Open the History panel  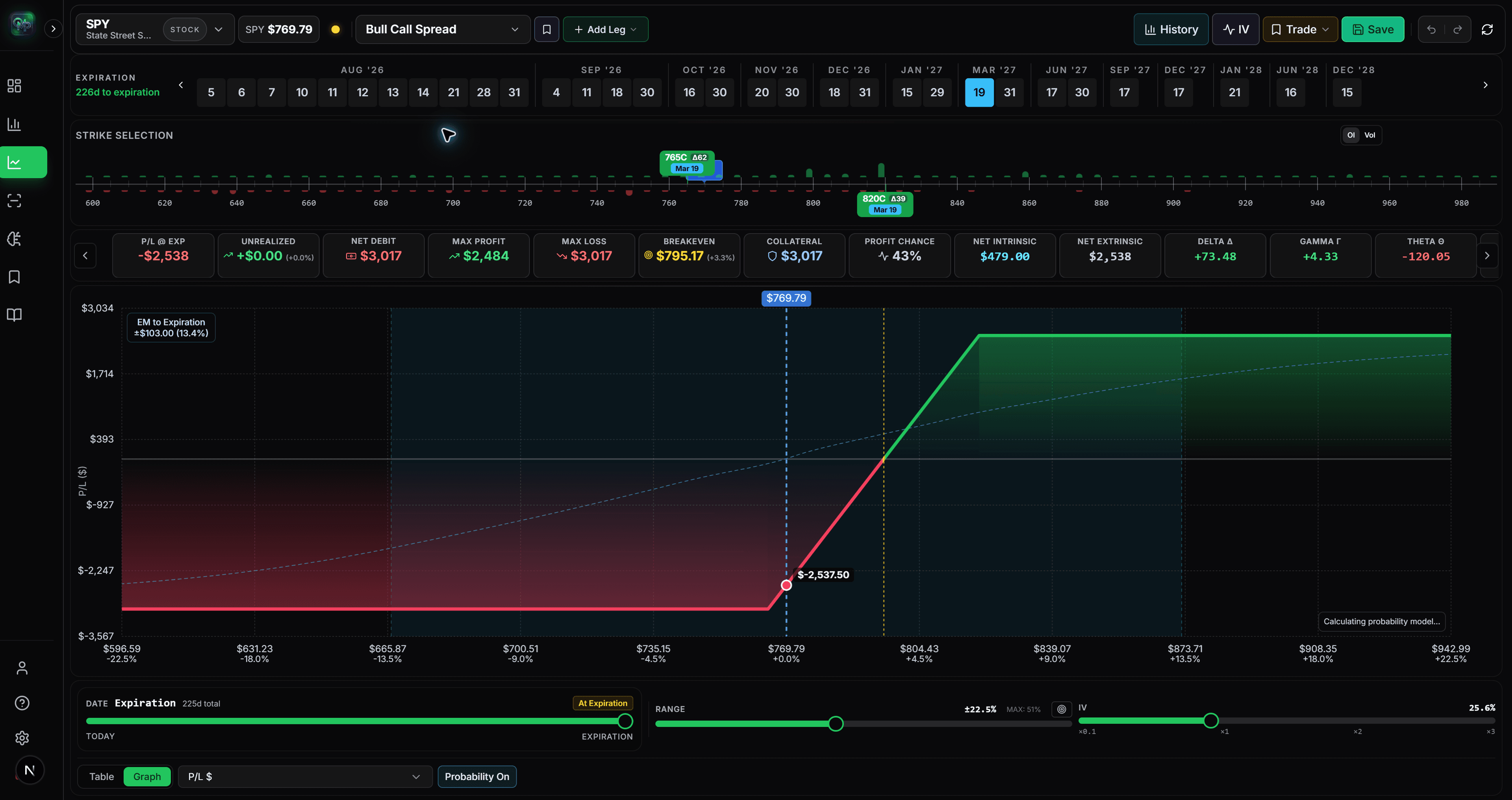[x=1170, y=30]
